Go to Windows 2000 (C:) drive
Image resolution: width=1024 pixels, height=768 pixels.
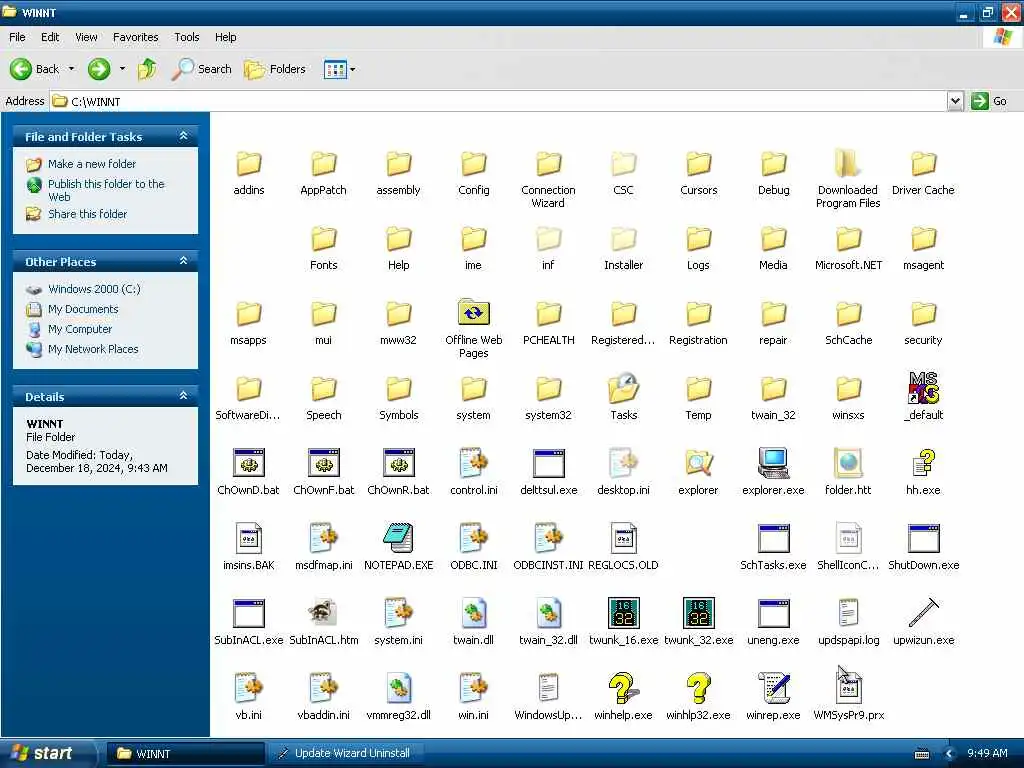94,289
